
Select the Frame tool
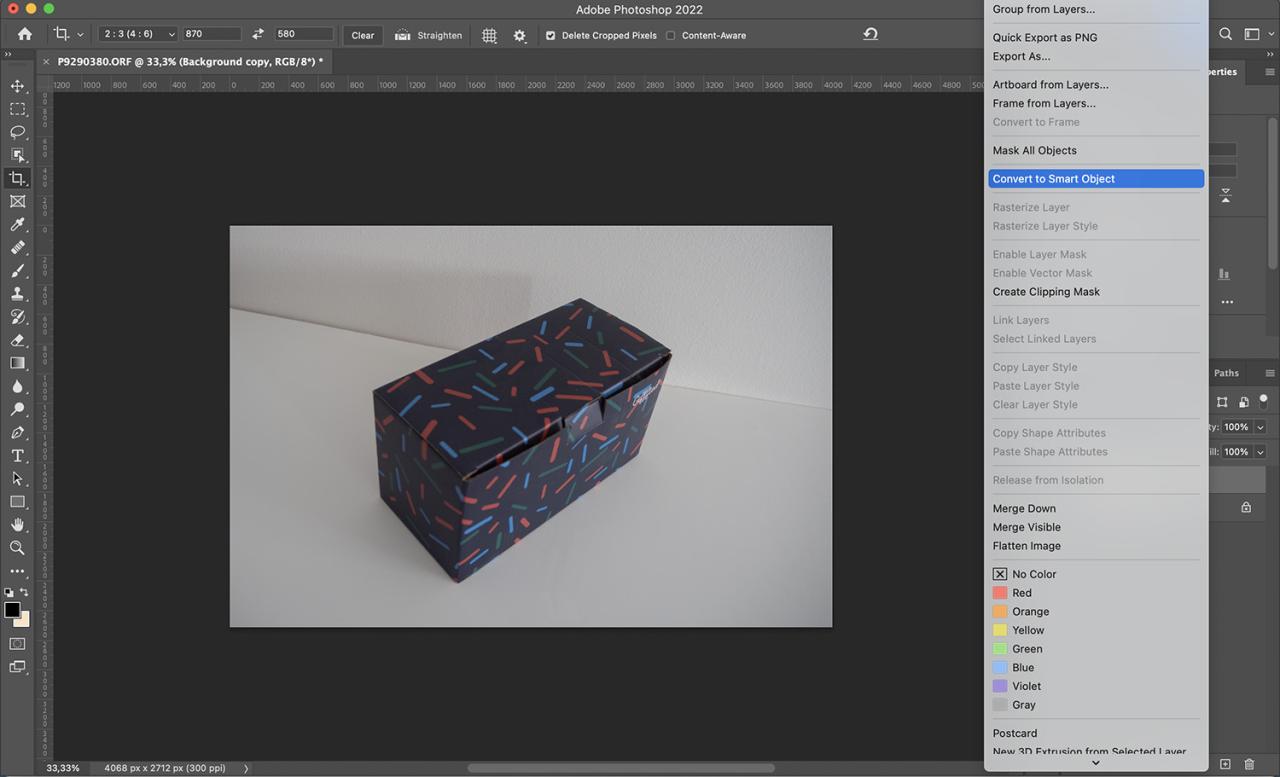pos(17,201)
